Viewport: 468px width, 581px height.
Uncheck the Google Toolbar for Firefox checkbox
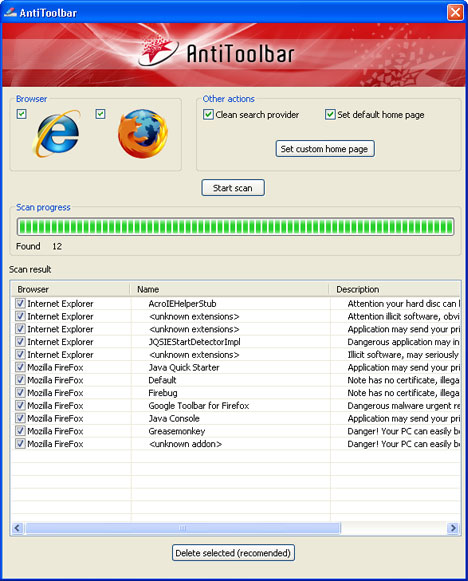(x=20, y=405)
